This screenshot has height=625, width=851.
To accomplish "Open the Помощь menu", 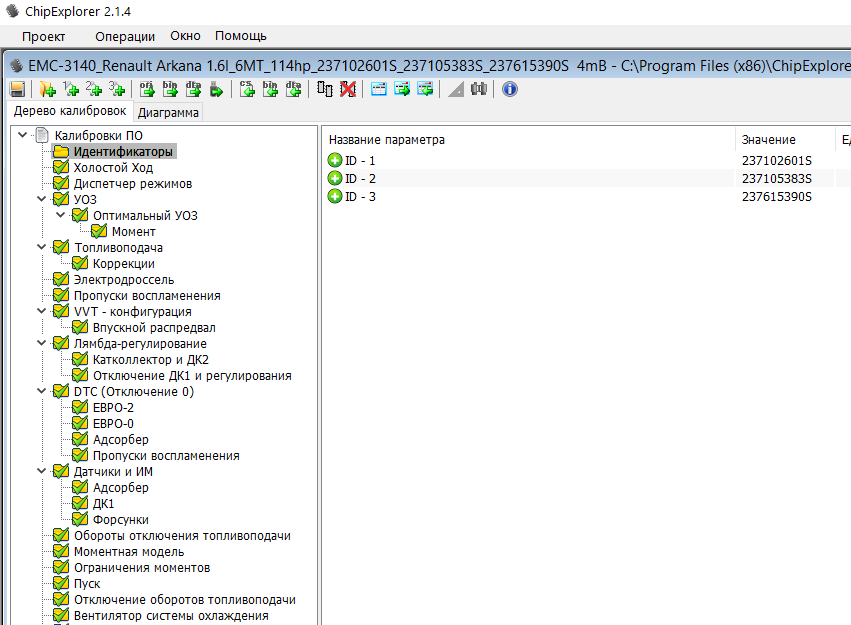I will click(x=241, y=36).
